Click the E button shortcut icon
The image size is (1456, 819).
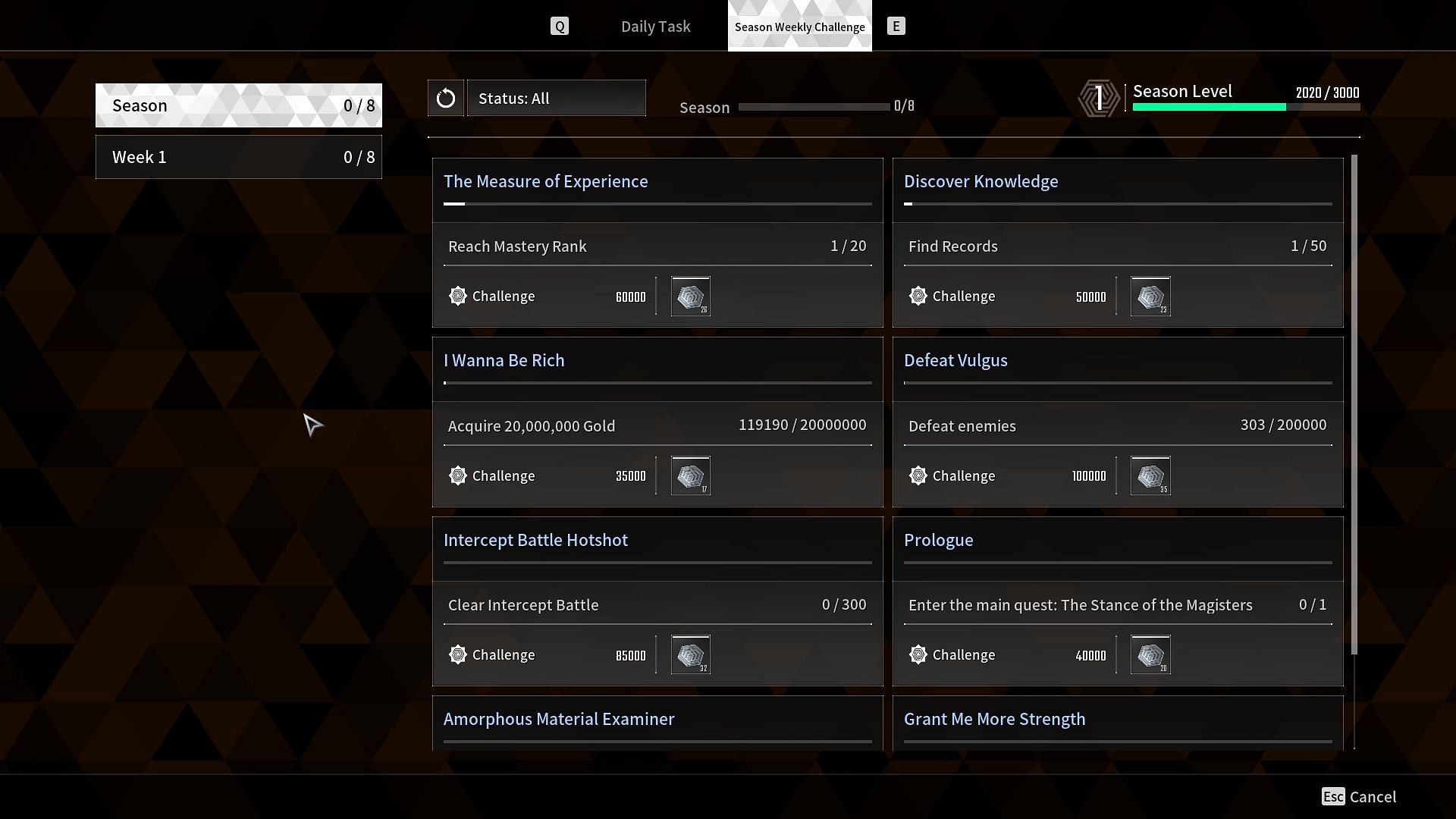tap(896, 26)
